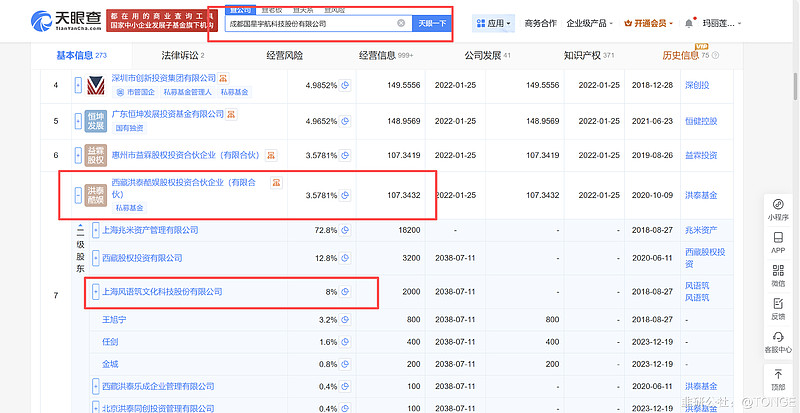Click help question mark beside 历史信息
The image size is (800, 413).
pos(715,55)
